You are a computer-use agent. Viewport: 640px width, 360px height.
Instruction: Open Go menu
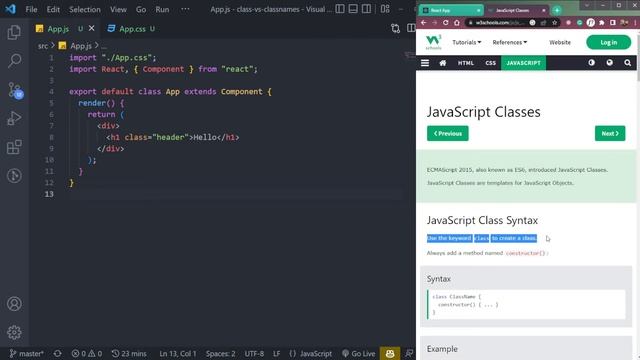click(x=141, y=9)
